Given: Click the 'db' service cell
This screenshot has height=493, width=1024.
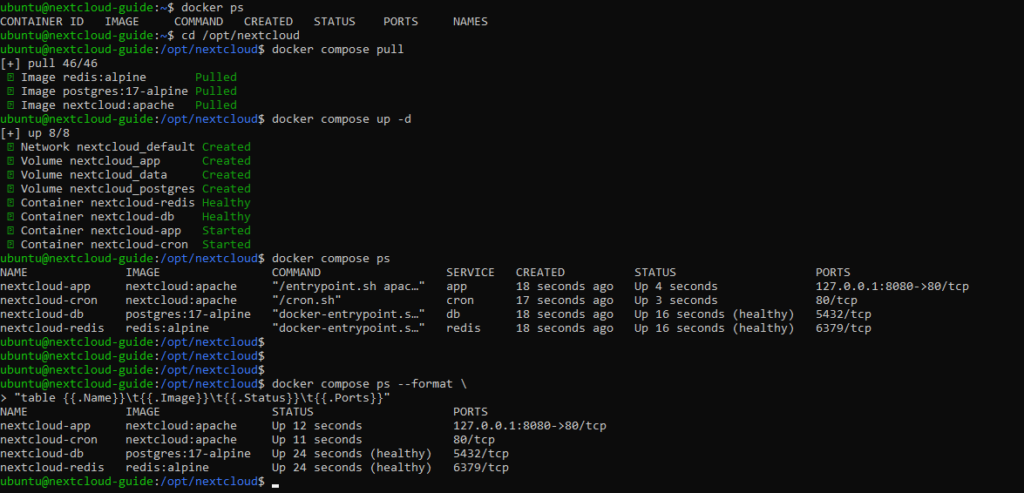Looking at the screenshot, I should point(453,315).
